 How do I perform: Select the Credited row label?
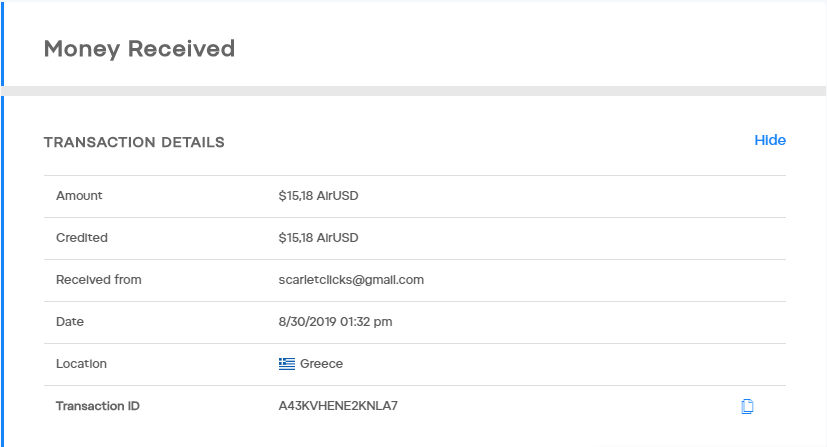pos(82,238)
